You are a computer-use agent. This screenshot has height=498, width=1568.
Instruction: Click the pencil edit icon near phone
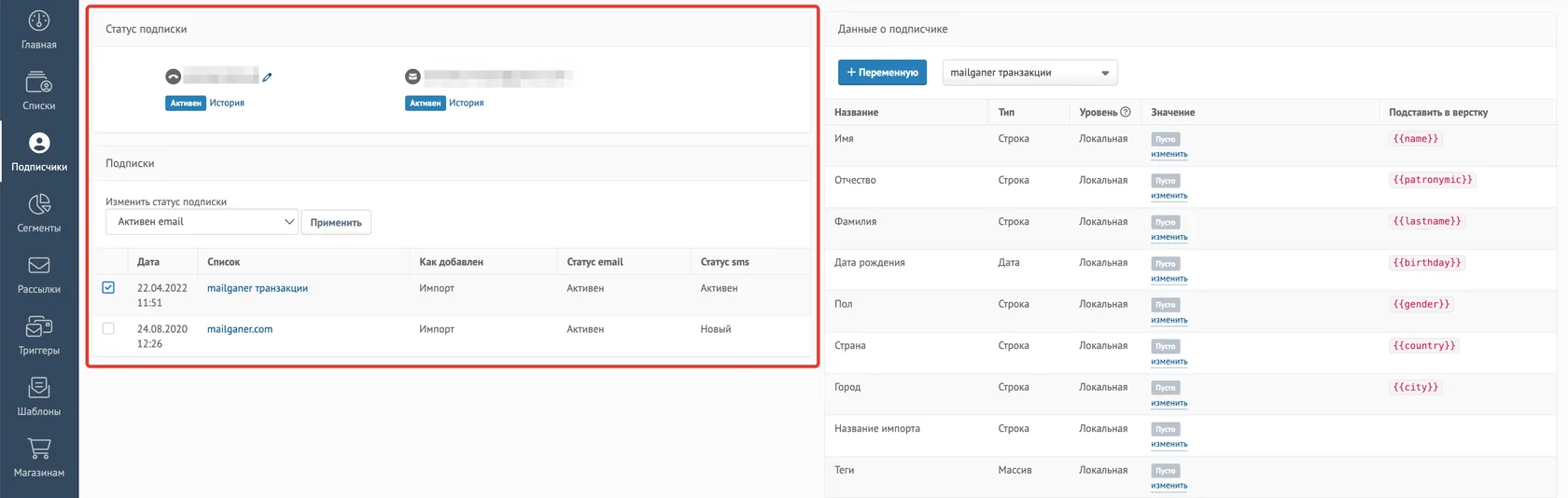pyautogui.click(x=267, y=77)
